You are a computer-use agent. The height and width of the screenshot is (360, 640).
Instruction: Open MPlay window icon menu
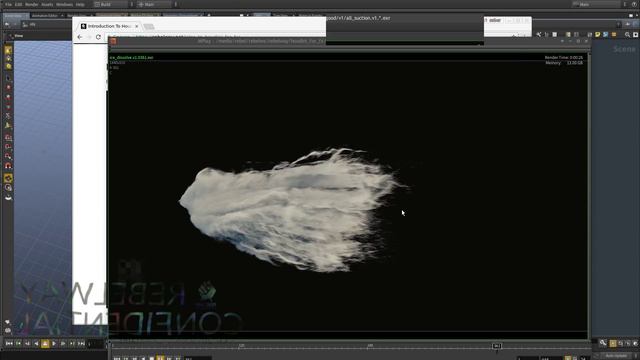coord(113,41)
